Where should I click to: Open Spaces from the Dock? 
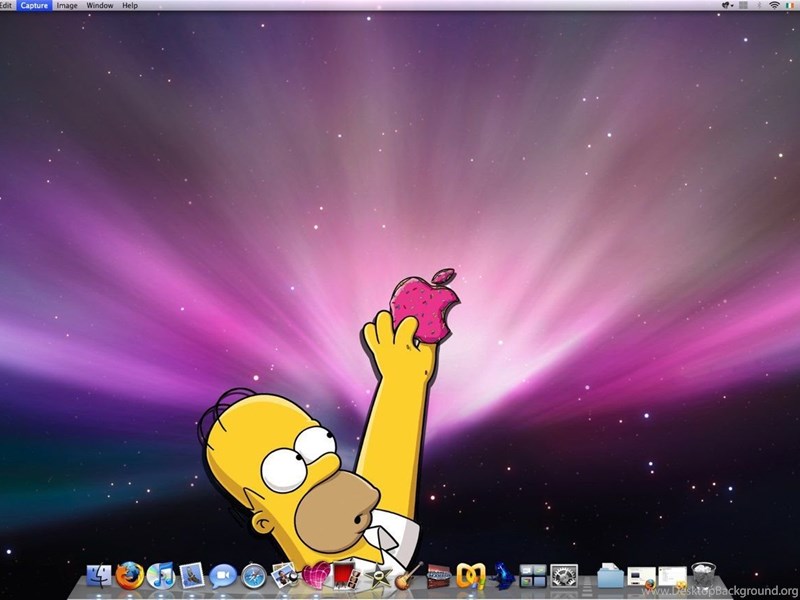pyautogui.click(x=533, y=577)
